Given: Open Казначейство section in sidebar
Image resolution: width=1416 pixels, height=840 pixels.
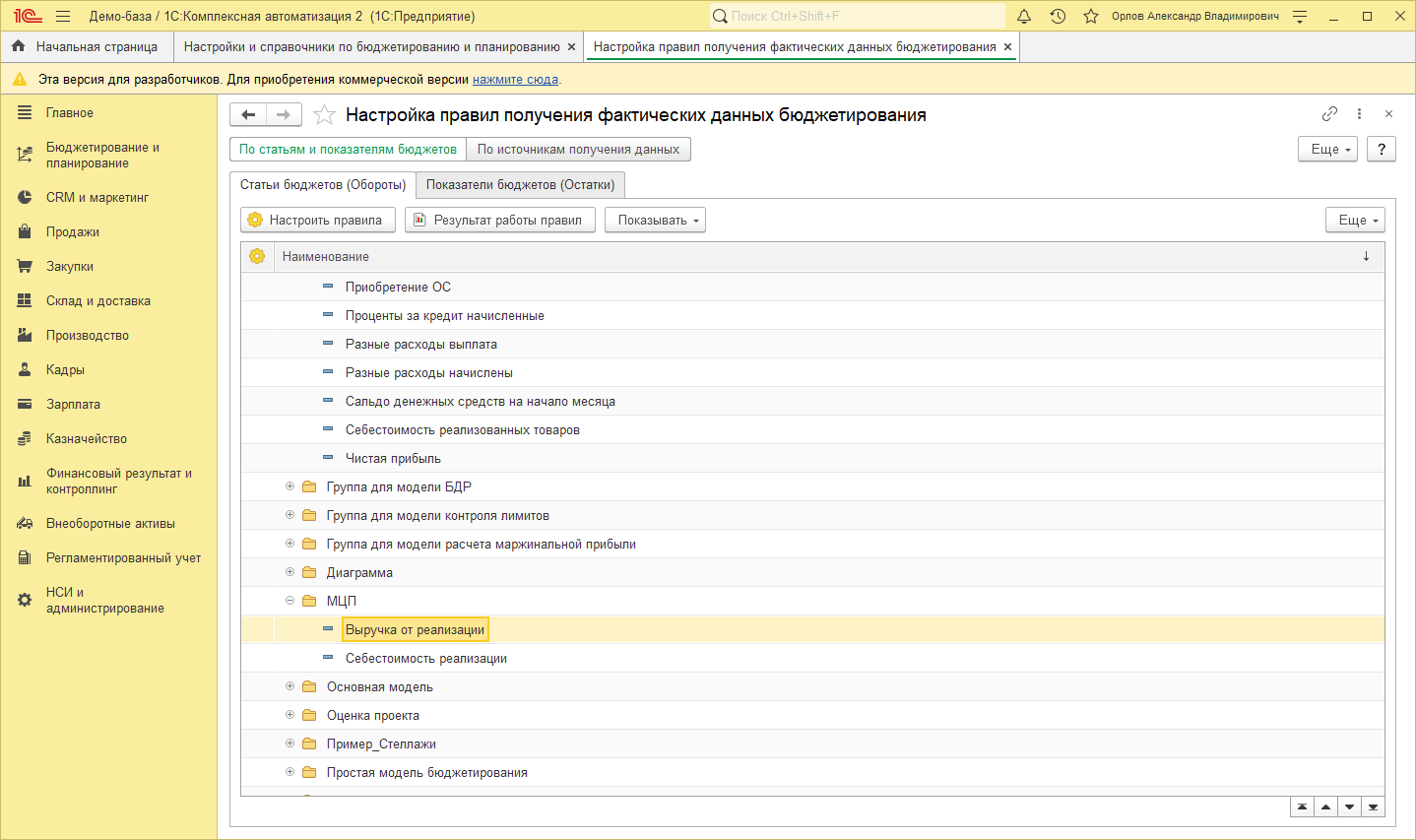Looking at the screenshot, I should coord(86,439).
